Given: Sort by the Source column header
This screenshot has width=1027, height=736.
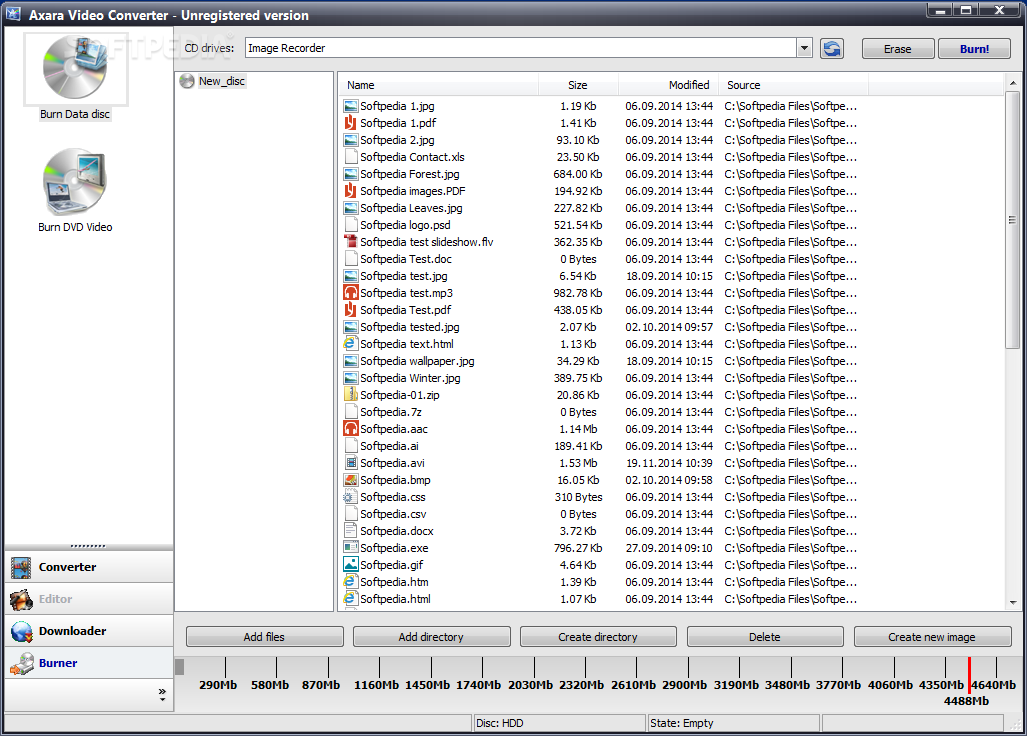Looking at the screenshot, I should (x=793, y=85).
